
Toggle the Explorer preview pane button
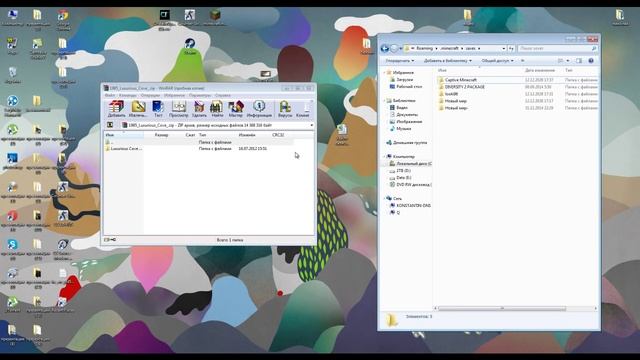click(579, 60)
